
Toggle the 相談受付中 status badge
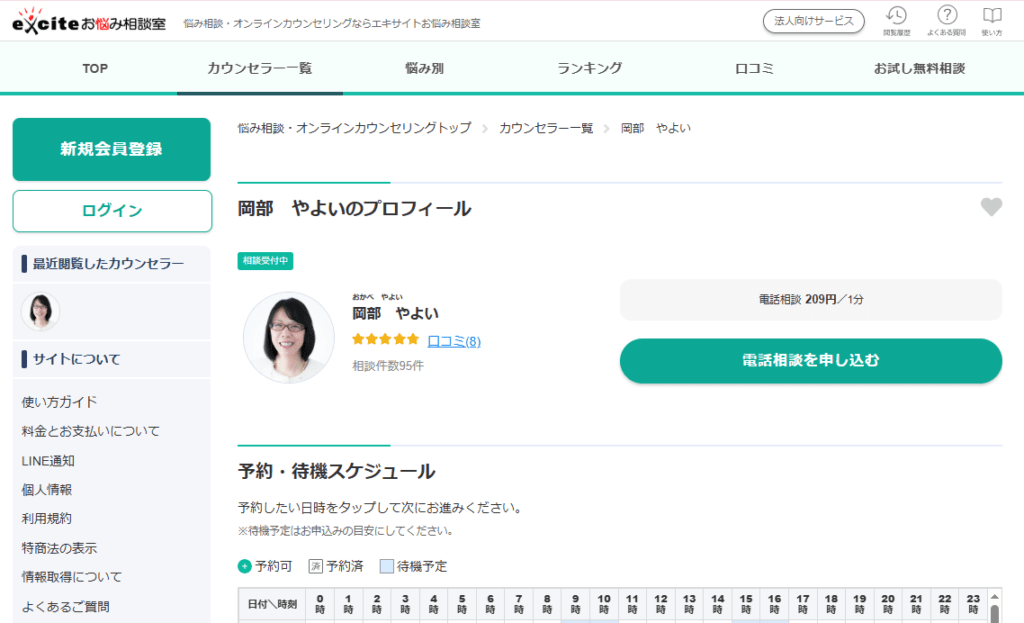point(264,259)
